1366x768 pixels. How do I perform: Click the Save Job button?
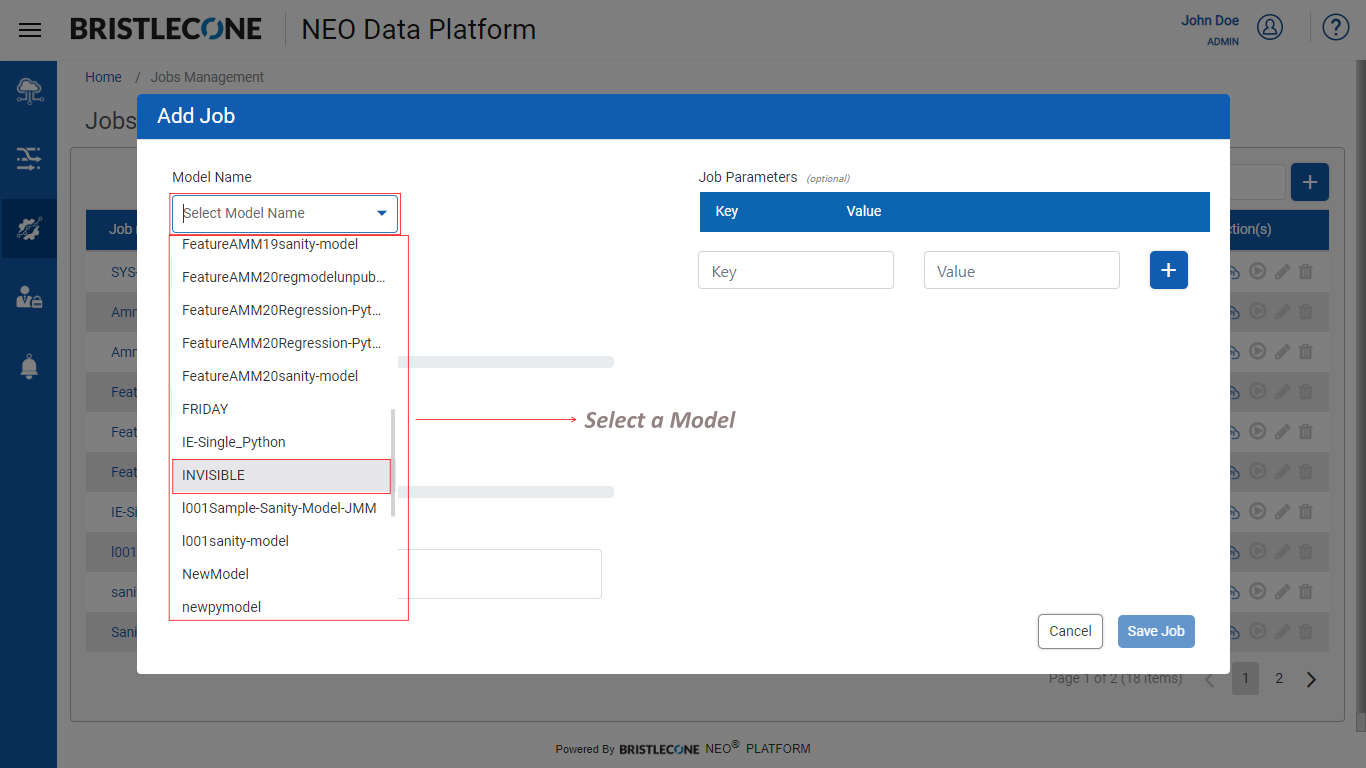click(1156, 631)
